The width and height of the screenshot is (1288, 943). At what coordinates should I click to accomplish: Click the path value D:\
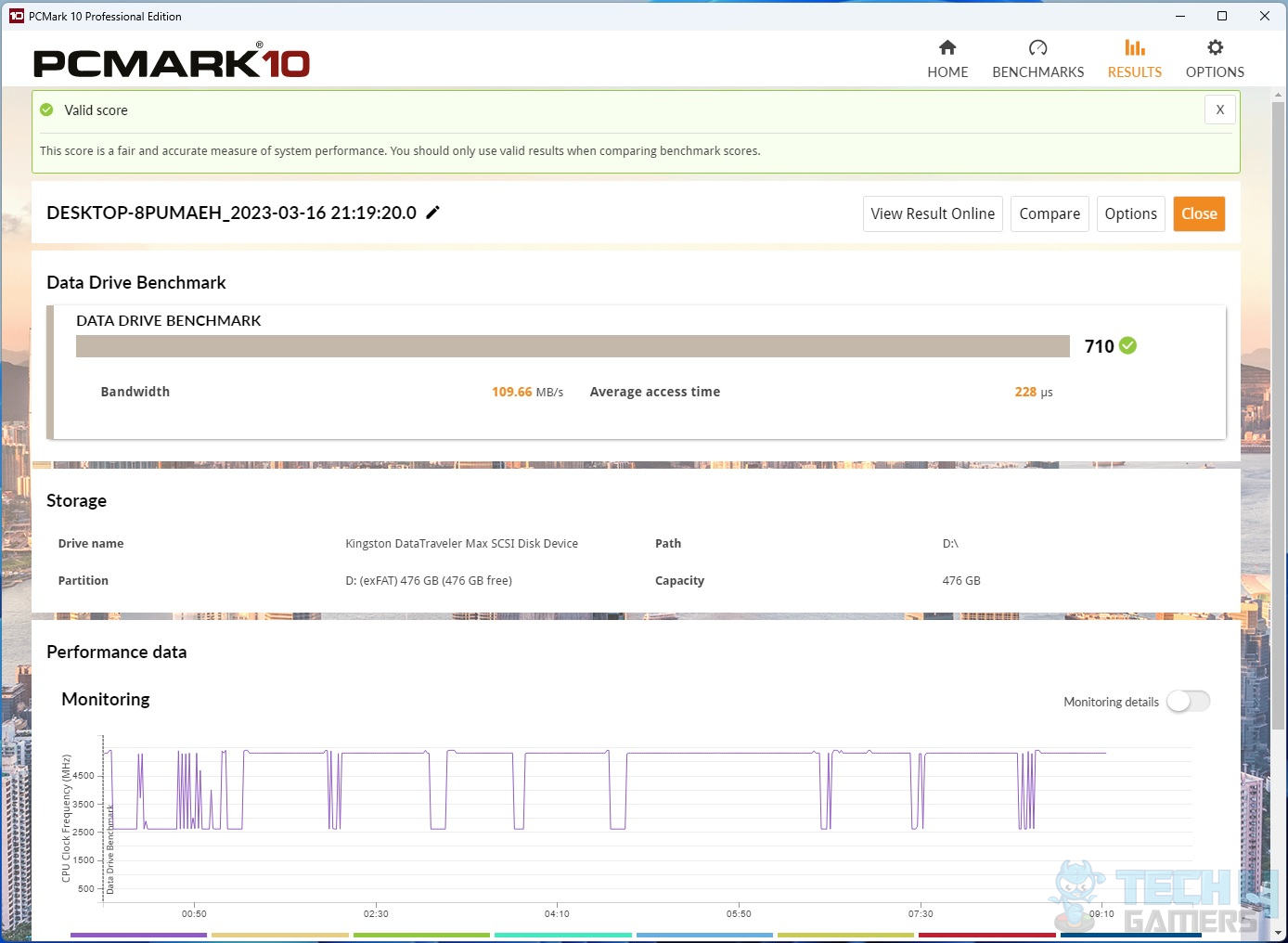(950, 544)
